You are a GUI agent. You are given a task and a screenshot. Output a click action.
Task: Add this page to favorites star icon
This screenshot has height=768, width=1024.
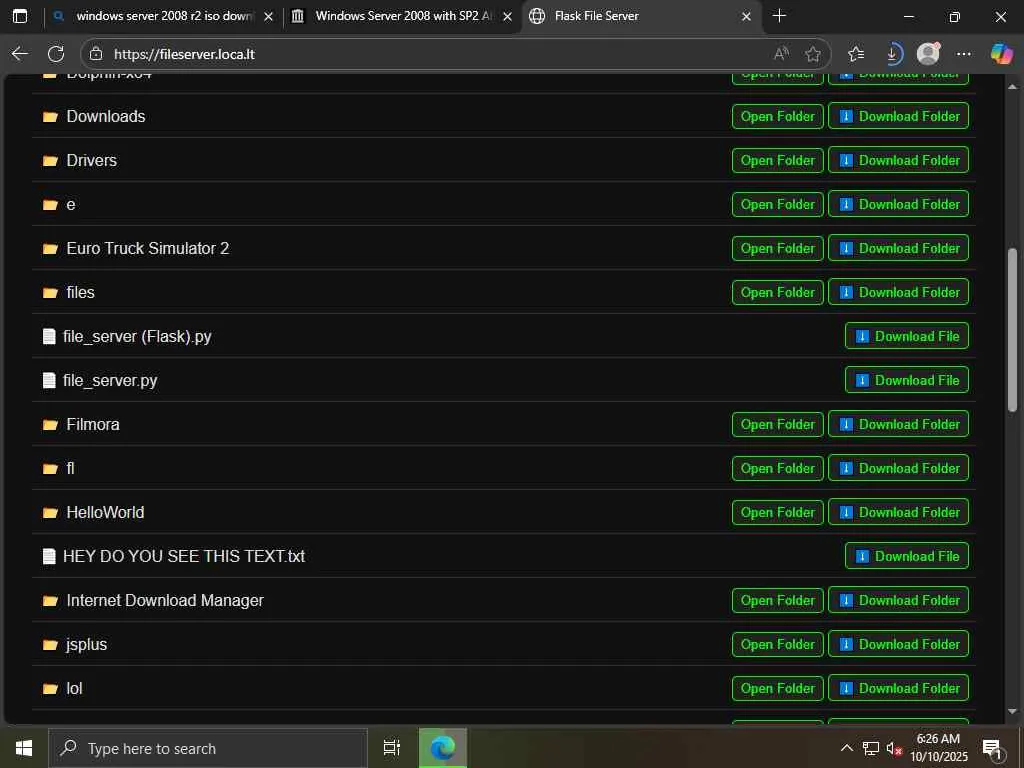[812, 54]
